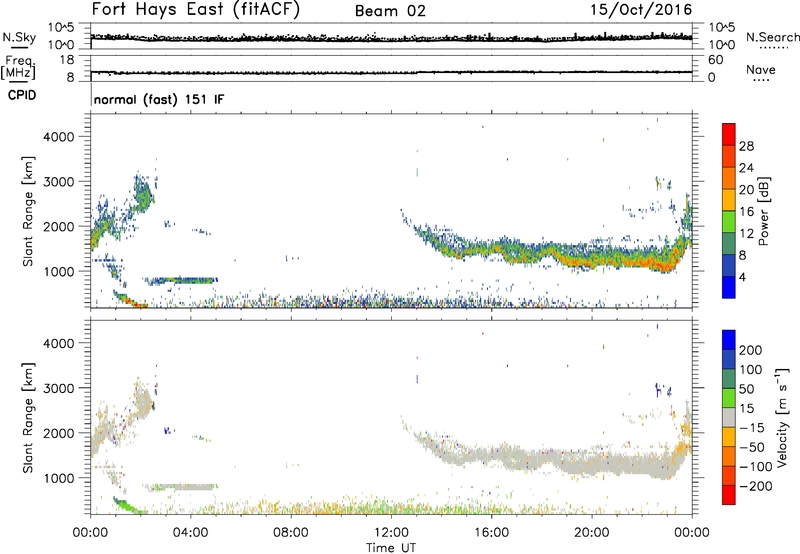The height and width of the screenshot is (554, 800).
Task: Click '1000' tick on velocity panel
Action: click(58, 478)
